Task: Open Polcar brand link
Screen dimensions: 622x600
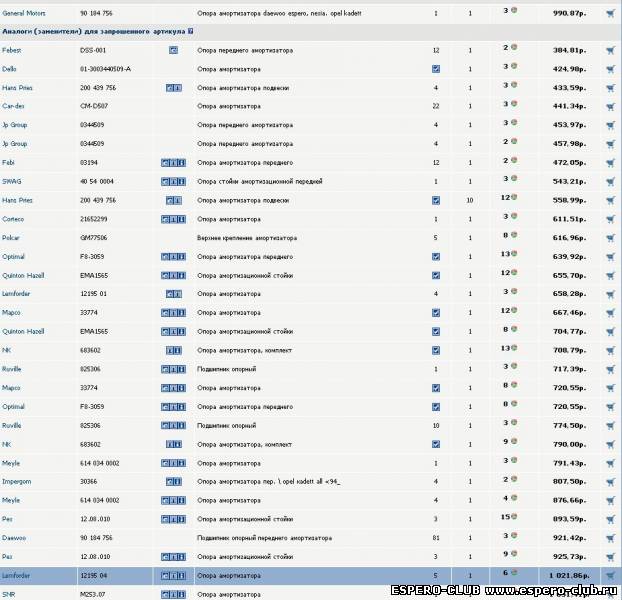Action: coord(11,238)
